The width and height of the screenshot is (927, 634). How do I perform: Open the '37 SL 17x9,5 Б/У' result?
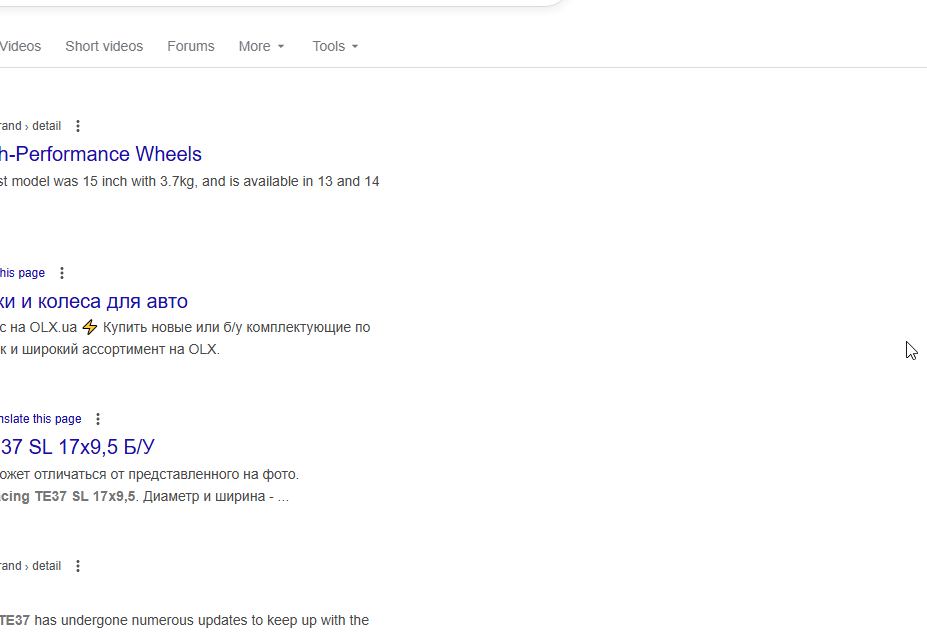(77, 447)
